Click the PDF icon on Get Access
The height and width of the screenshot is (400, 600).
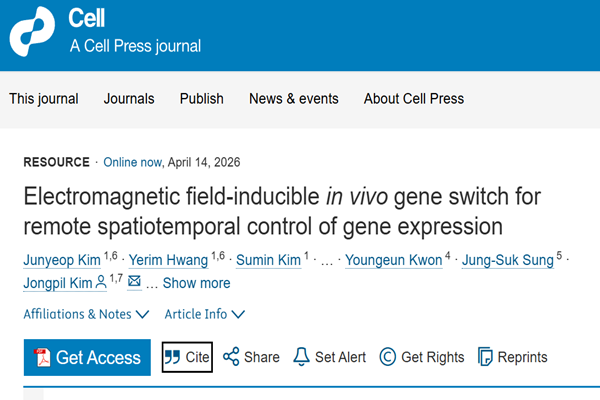43,358
